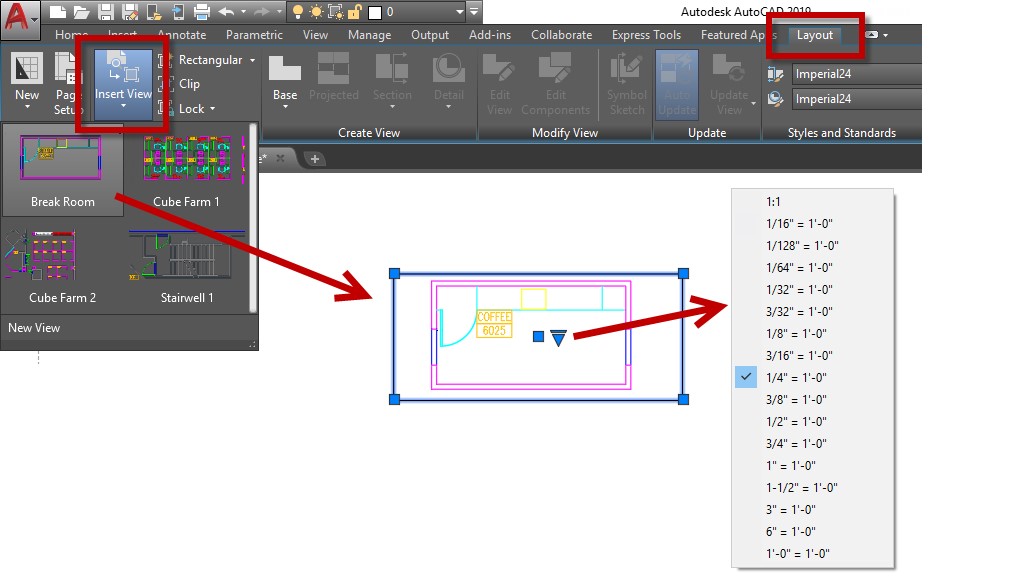Toggle the layer on/off lightbulb icon
1029x584 pixels.
pos(297,12)
